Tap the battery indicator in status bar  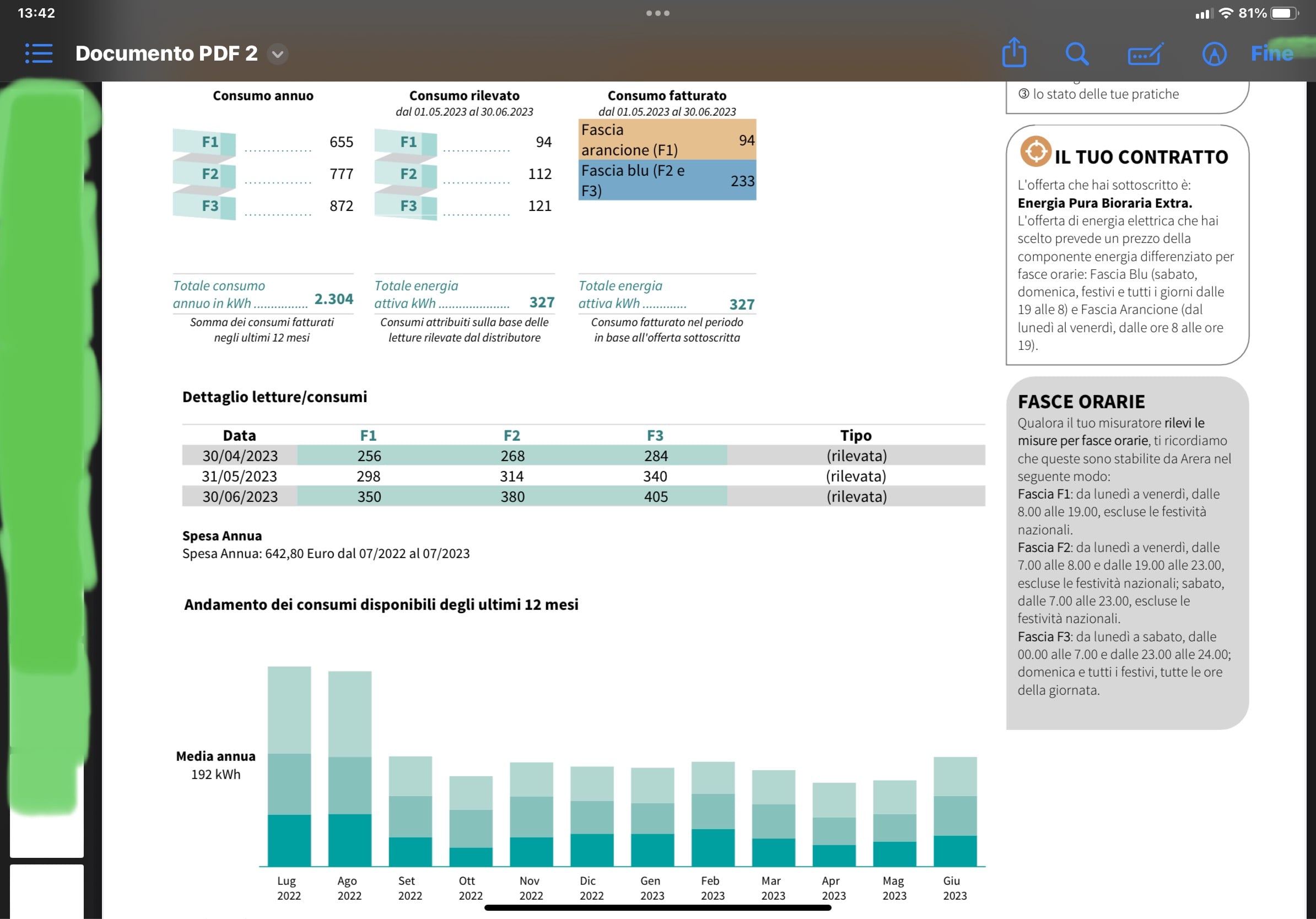click(x=1284, y=13)
